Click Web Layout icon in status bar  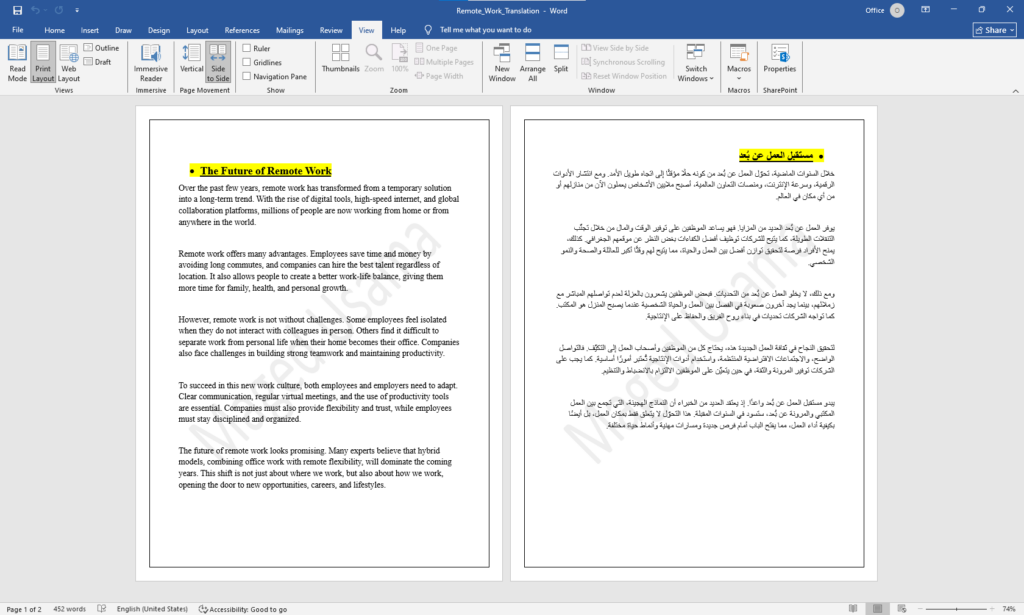pos(902,608)
